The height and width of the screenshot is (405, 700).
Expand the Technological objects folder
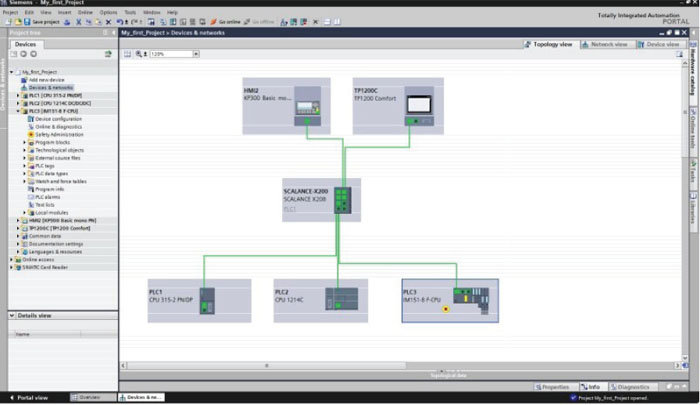point(25,150)
